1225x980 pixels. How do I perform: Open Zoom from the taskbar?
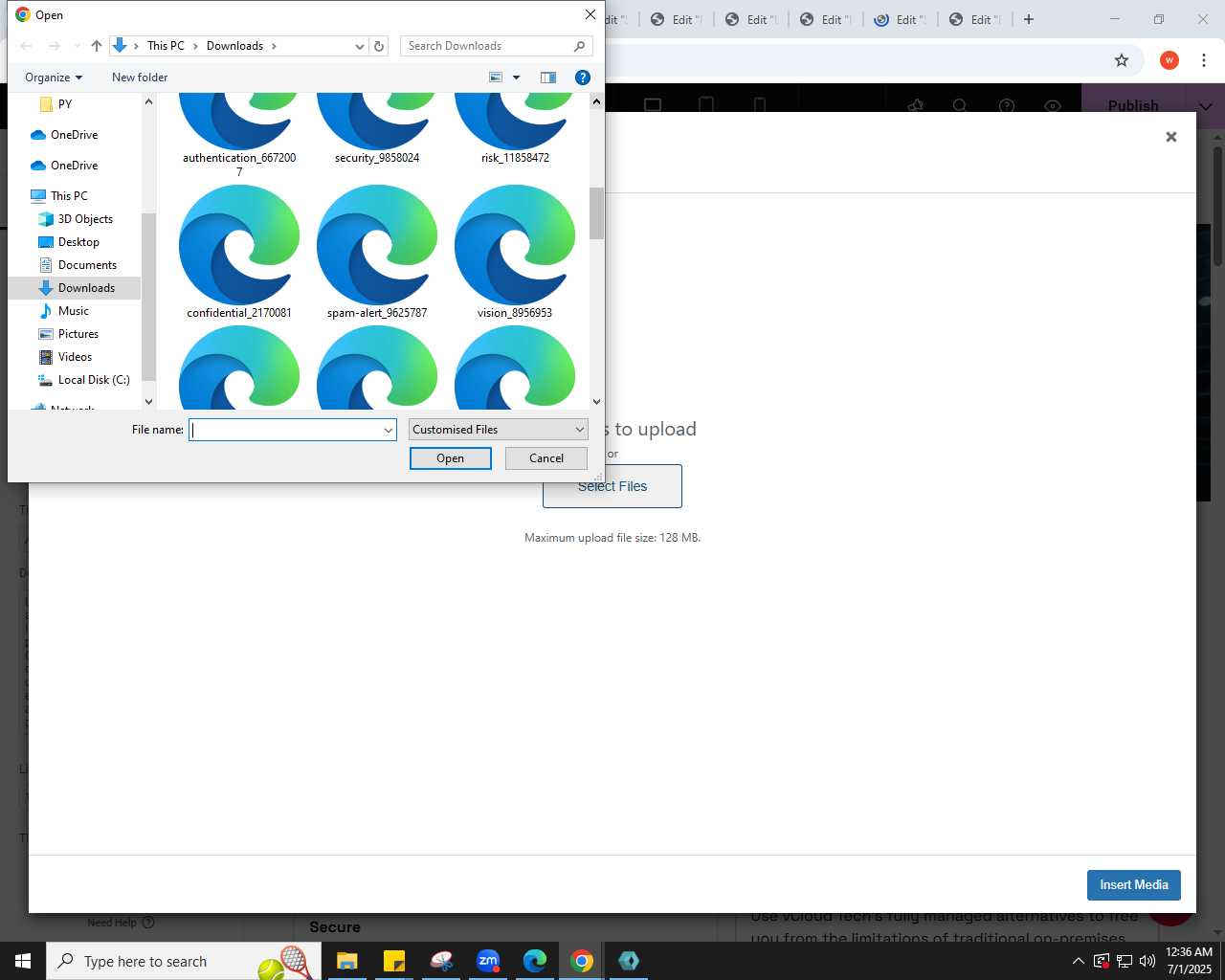coord(488,961)
